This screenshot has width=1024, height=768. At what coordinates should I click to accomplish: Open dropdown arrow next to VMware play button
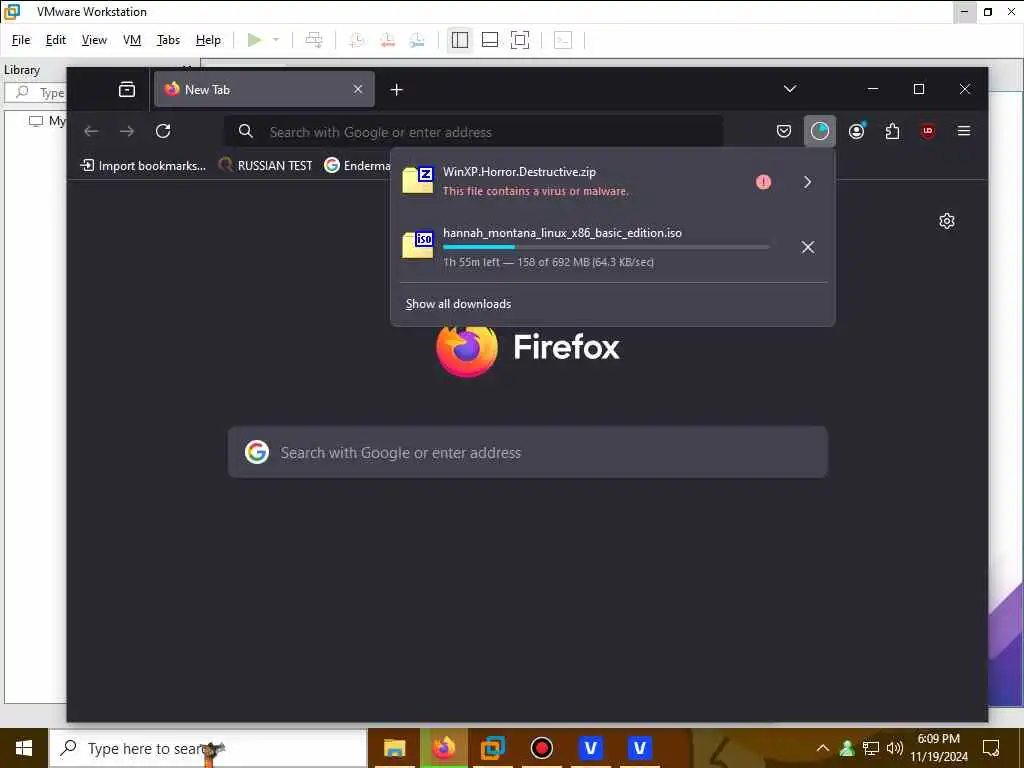coord(276,40)
